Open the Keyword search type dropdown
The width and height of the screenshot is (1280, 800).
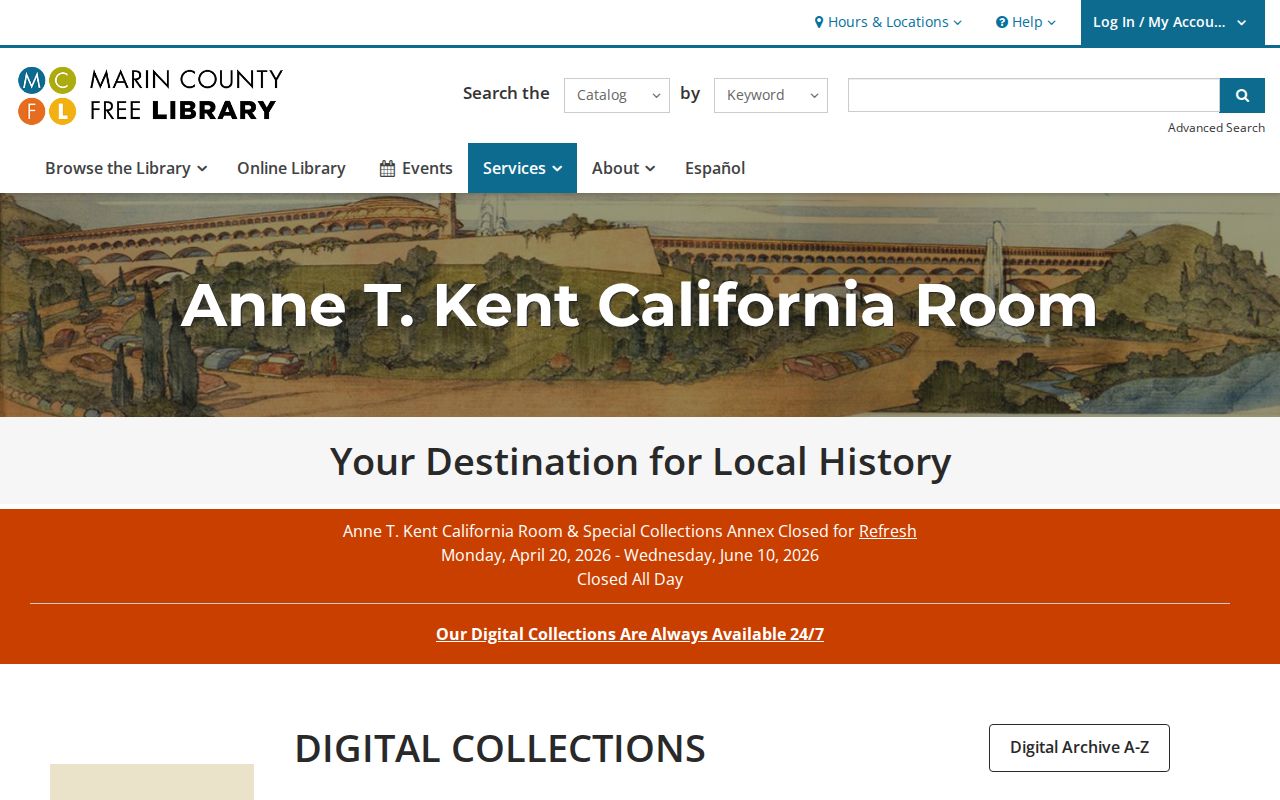tap(771, 95)
